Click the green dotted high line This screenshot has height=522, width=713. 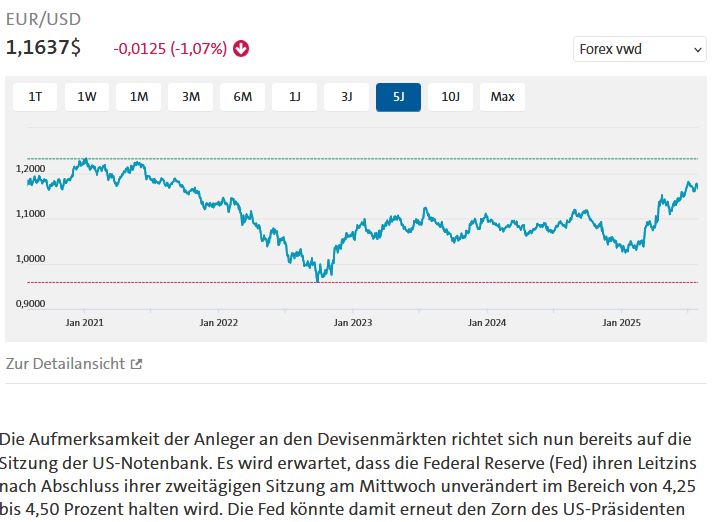tap(400, 158)
